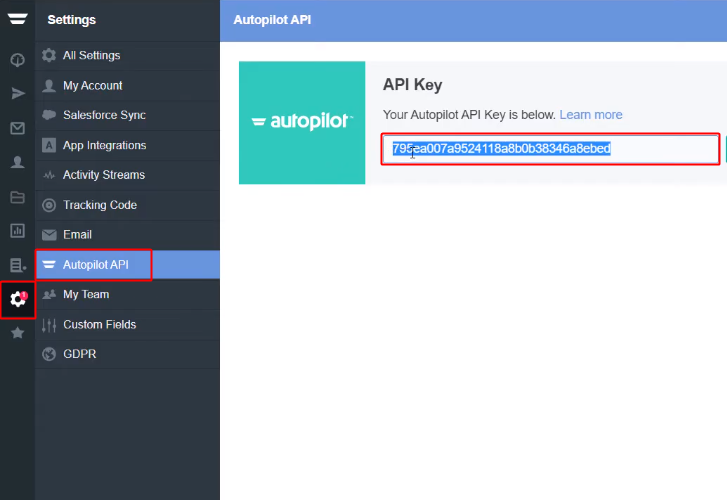Image resolution: width=727 pixels, height=500 pixels.
Task: Open Contacts person icon in rail
Action: pyautogui.click(x=18, y=162)
